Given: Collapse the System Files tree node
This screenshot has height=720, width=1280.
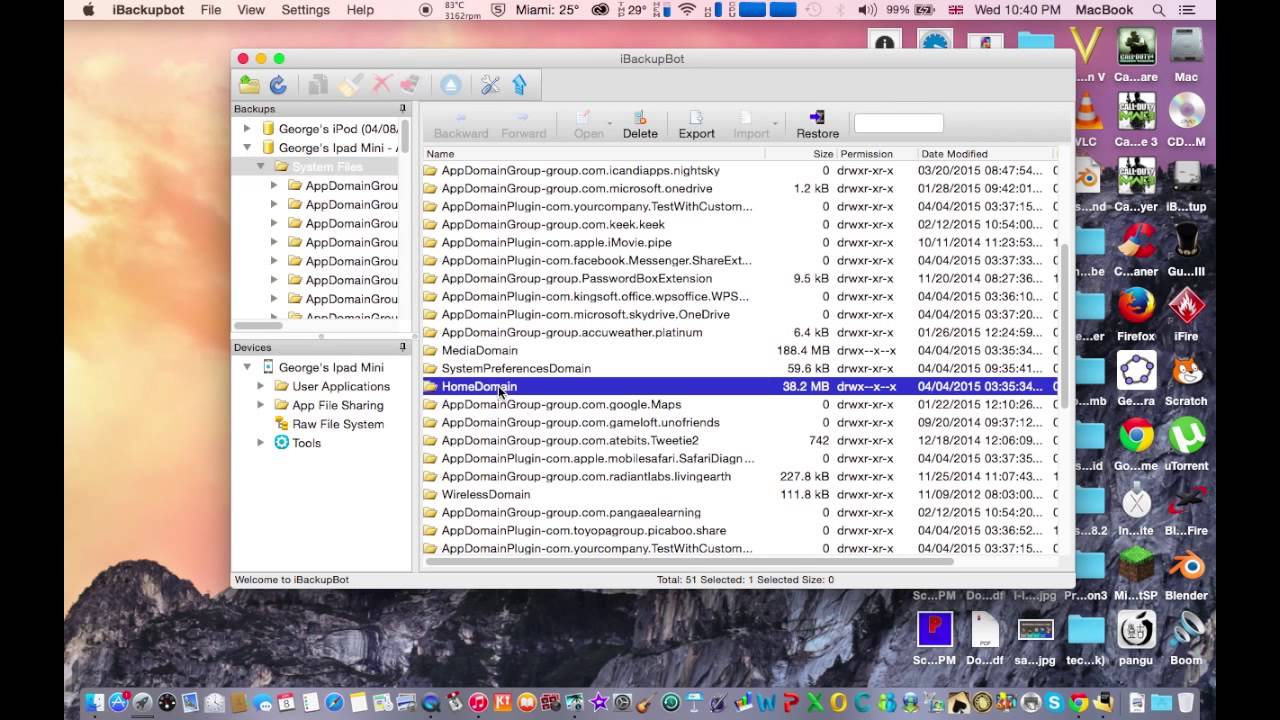Looking at the screenshot, I should tap(261, 166).
